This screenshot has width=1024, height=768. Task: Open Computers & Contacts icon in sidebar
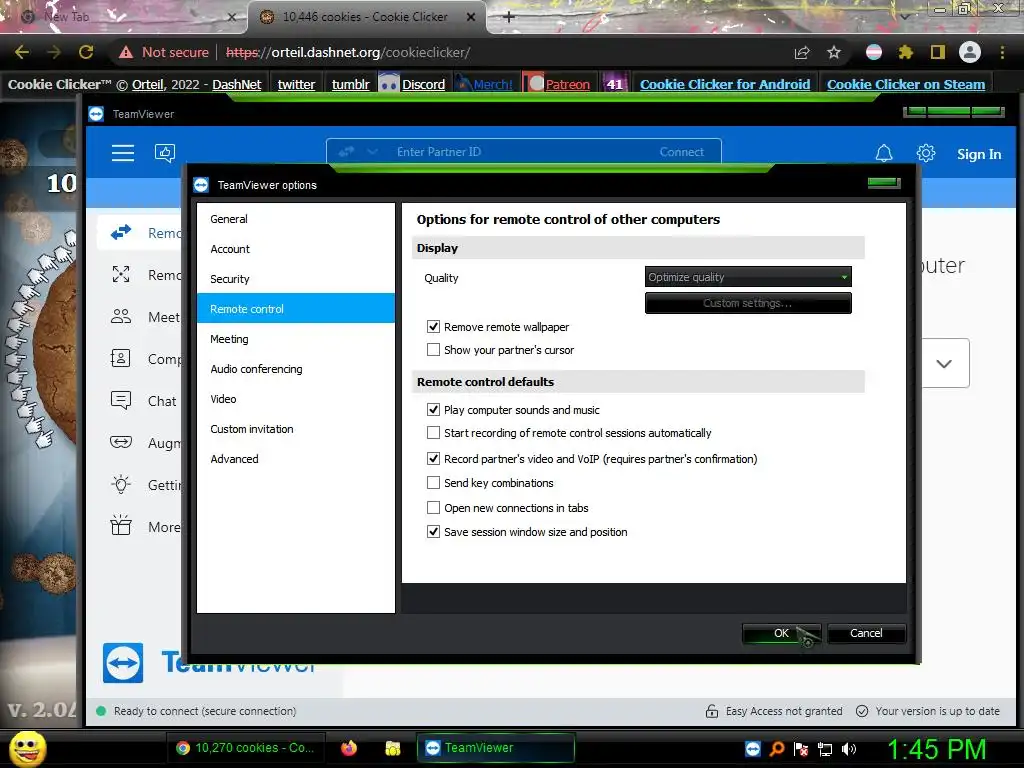(121, 359)
